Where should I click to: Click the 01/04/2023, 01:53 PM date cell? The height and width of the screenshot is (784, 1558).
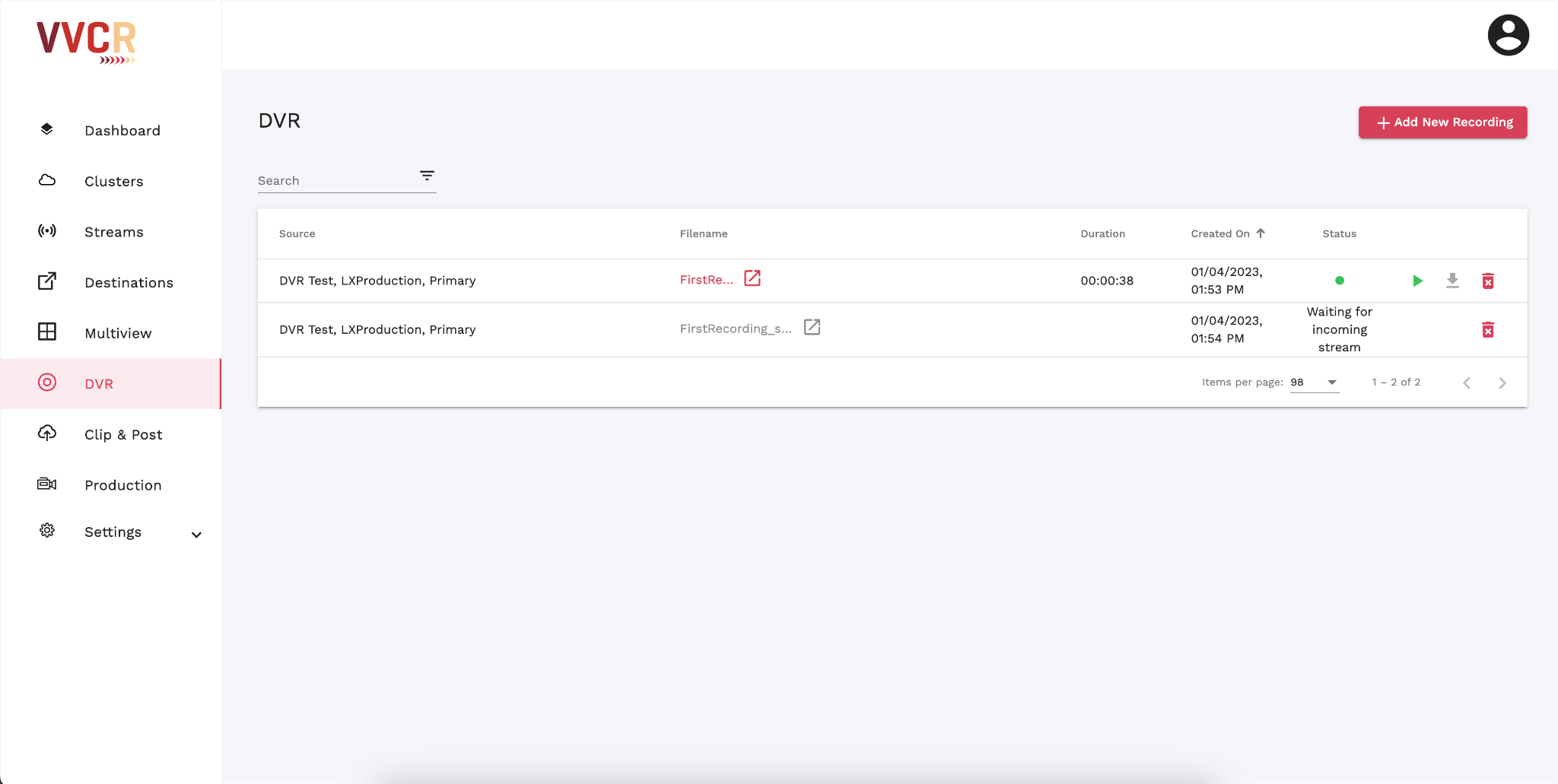click(x=1226, y=281)
